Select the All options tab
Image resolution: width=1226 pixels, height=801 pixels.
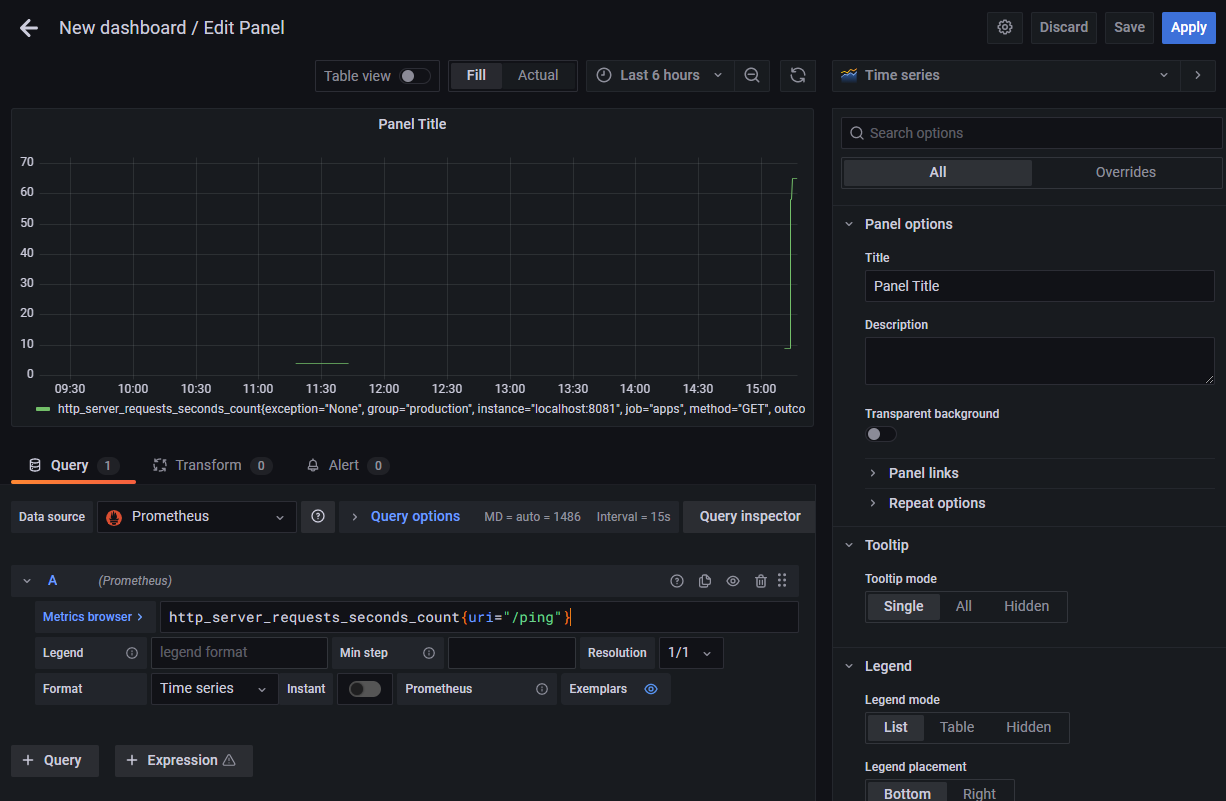(937, 172)
